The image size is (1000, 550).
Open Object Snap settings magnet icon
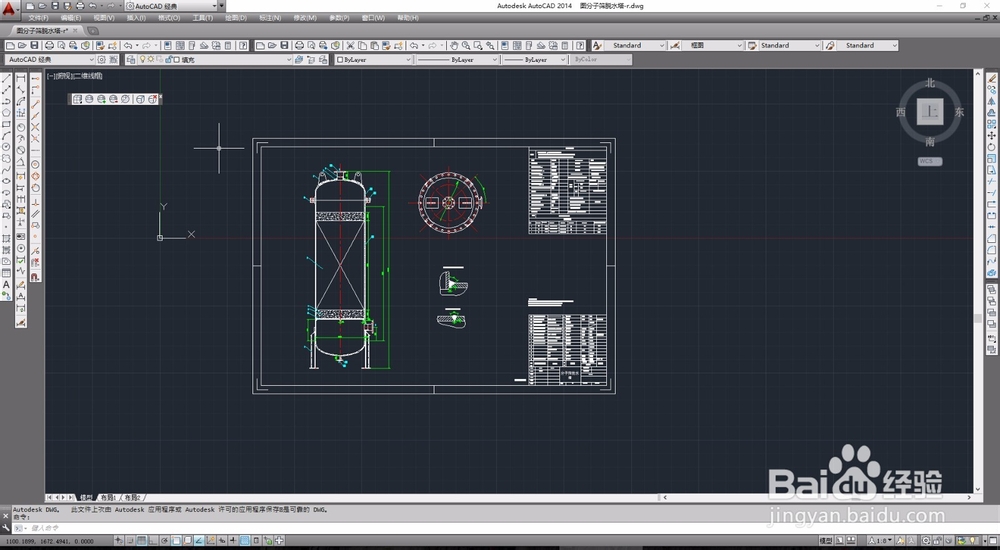pos(36,277)
